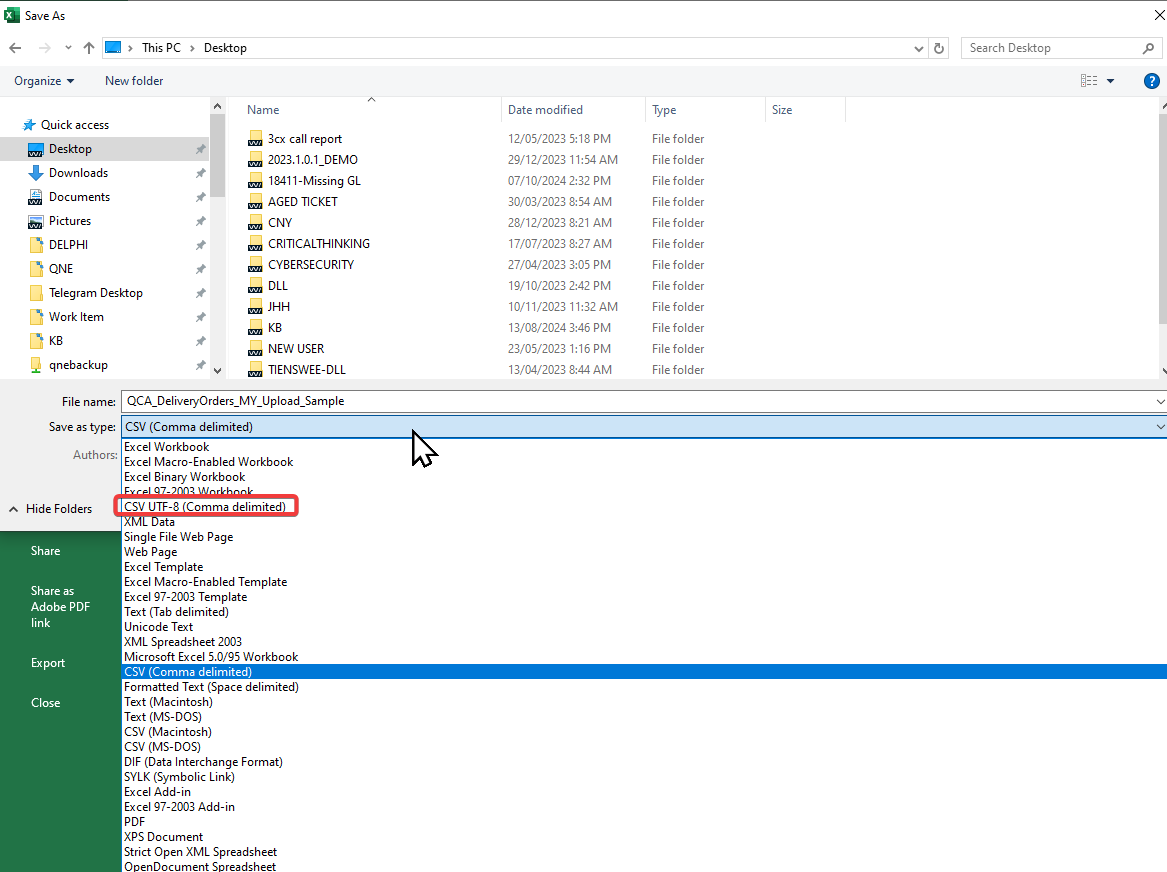Choose Excel Macro-Enabled Workbook format
The height and width of the screenshot is (872, 1167).
coord(208,462)
